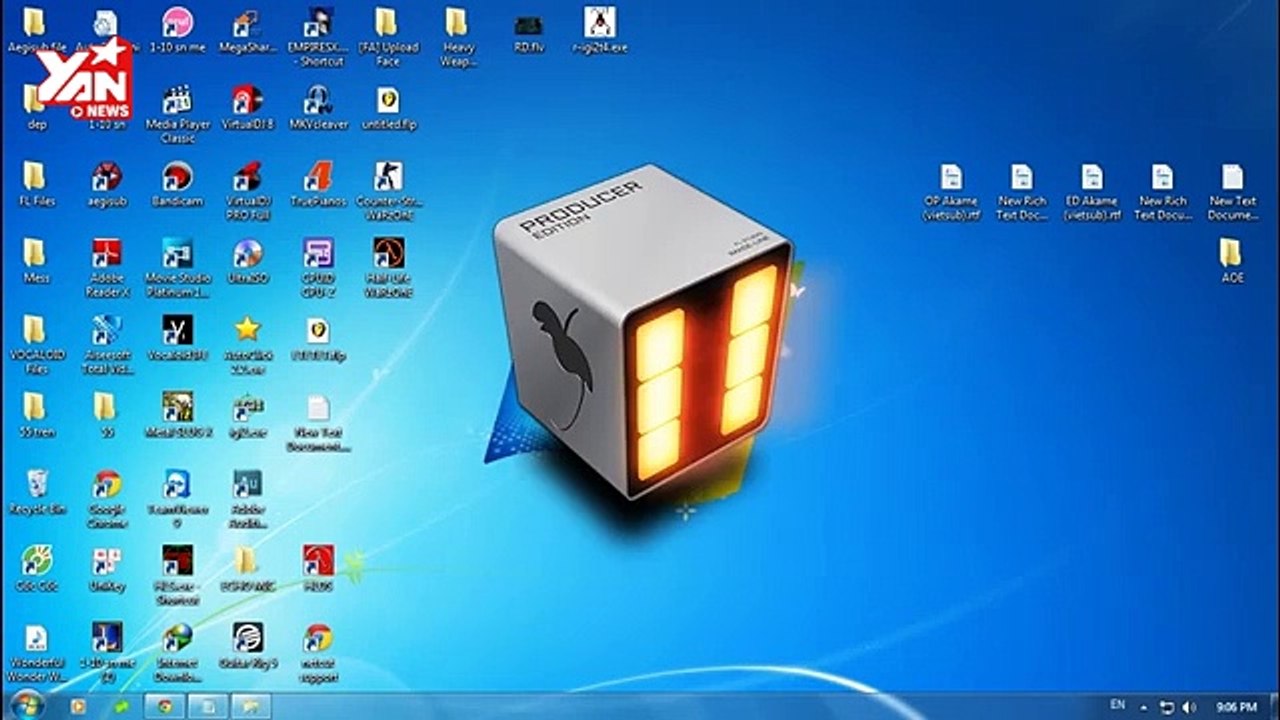Viewport: 1280px width, 720px height.
Task: Open the Bandicam shortcut
Action: (177, 185)
